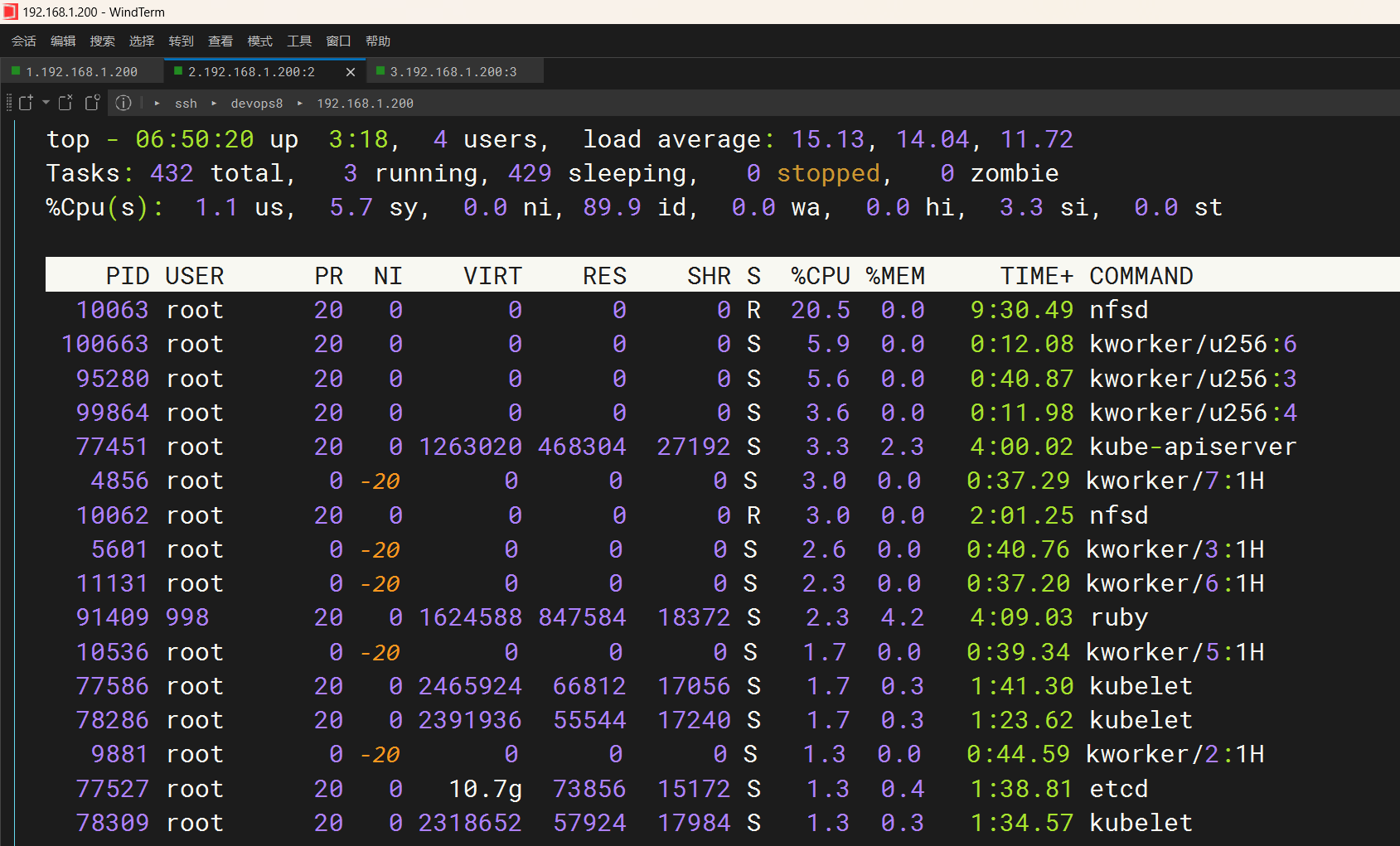Screen dimensions: 1400x846
Task: Click PID 78309 in the kubelet row
Action: [113, 823]
